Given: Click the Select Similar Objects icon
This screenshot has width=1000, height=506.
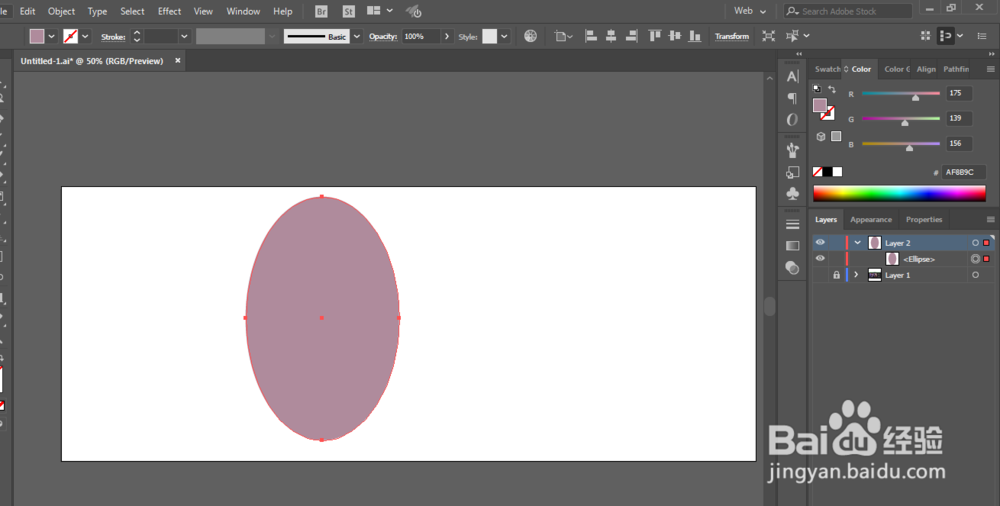Looking at the screenshot, I should click(x=793, y=36).
